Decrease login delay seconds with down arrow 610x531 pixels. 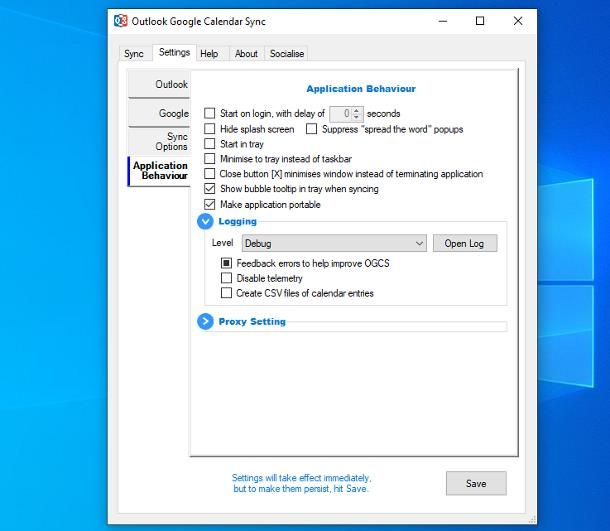pos(356,117)
